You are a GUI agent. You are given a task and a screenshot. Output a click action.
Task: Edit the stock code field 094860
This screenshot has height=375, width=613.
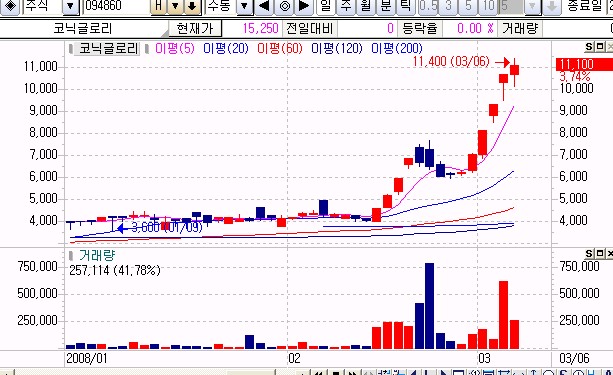coord(116,6)
